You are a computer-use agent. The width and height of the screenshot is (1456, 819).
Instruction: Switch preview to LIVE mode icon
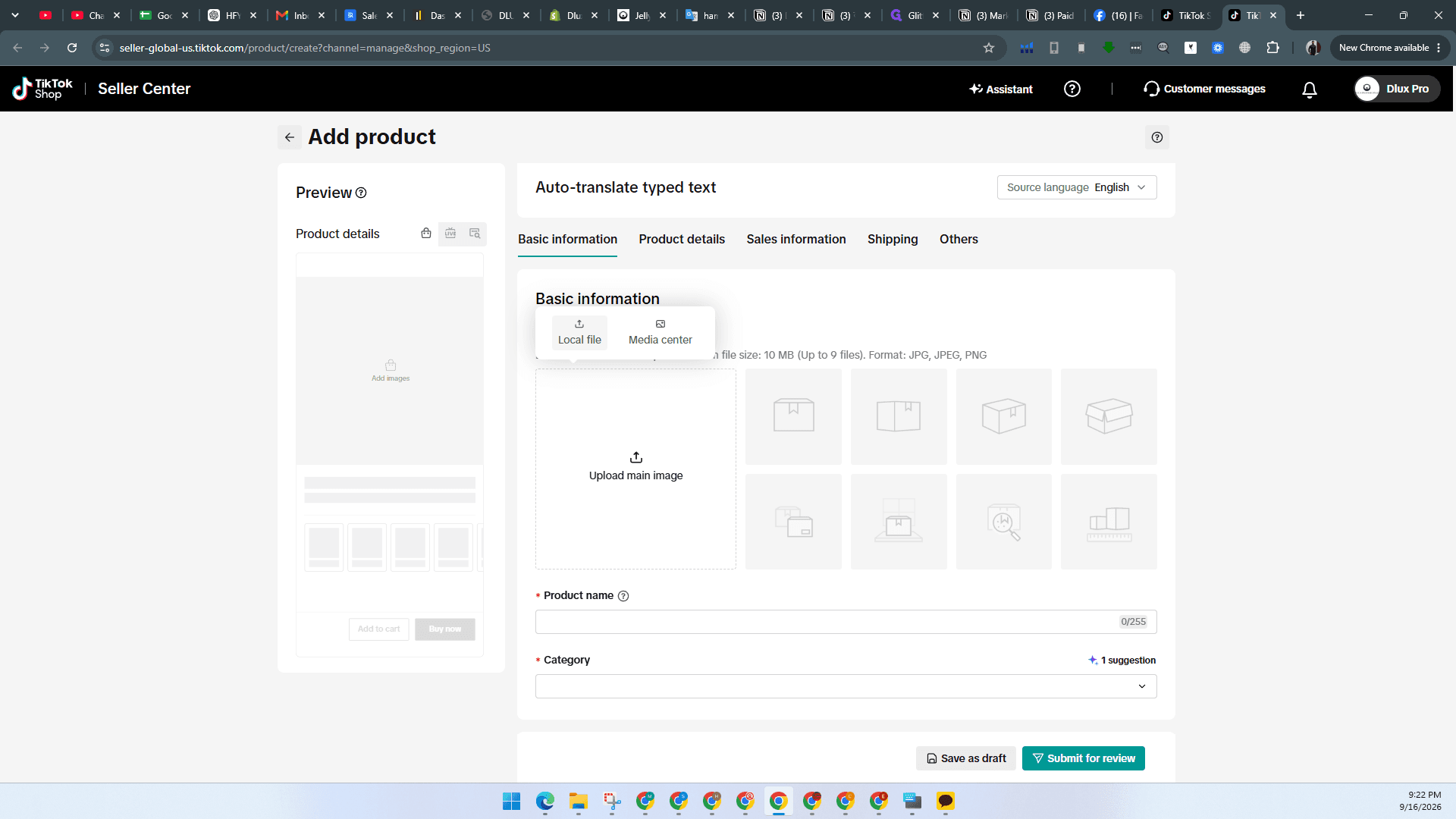pos(450,234)
